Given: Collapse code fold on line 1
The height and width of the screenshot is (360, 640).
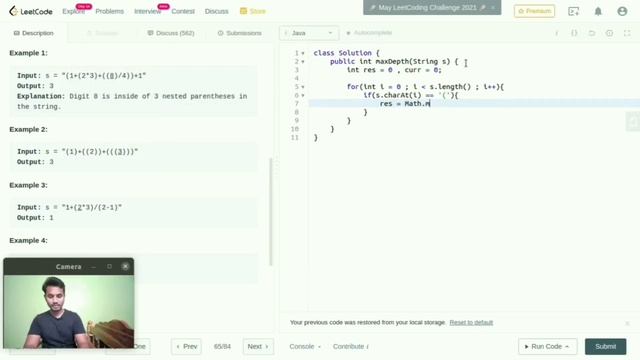Looking at the screenshot, I should point(303,53).
